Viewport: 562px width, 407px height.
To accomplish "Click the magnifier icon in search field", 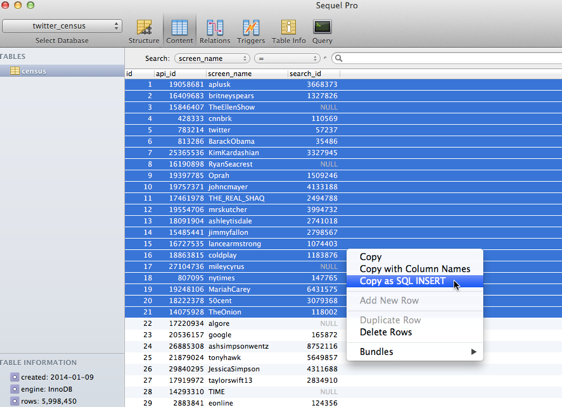I will pos(338,58).
